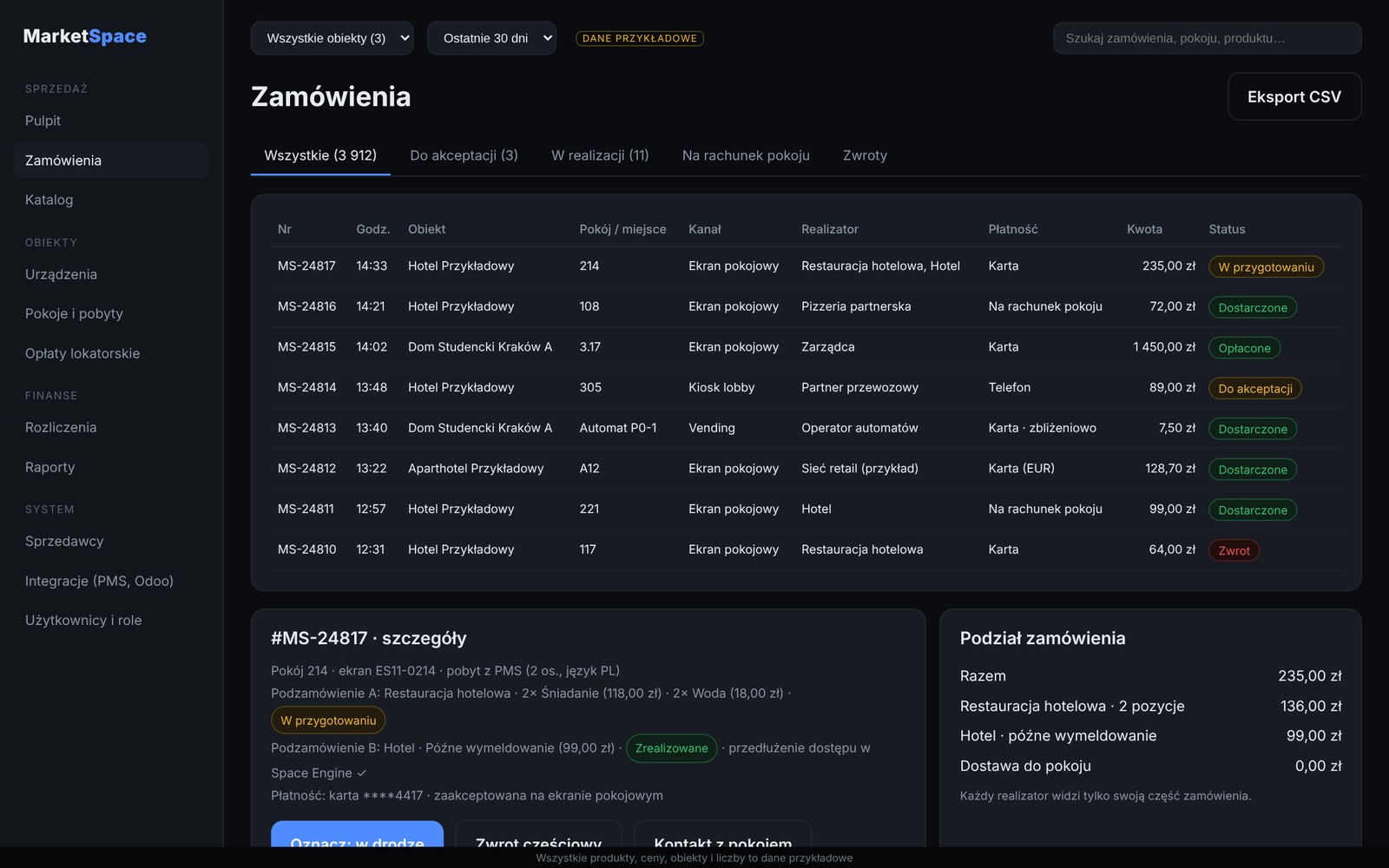Click the Opłacone status badge
The image size is (1389, 868).
[x=1244, y=348]
